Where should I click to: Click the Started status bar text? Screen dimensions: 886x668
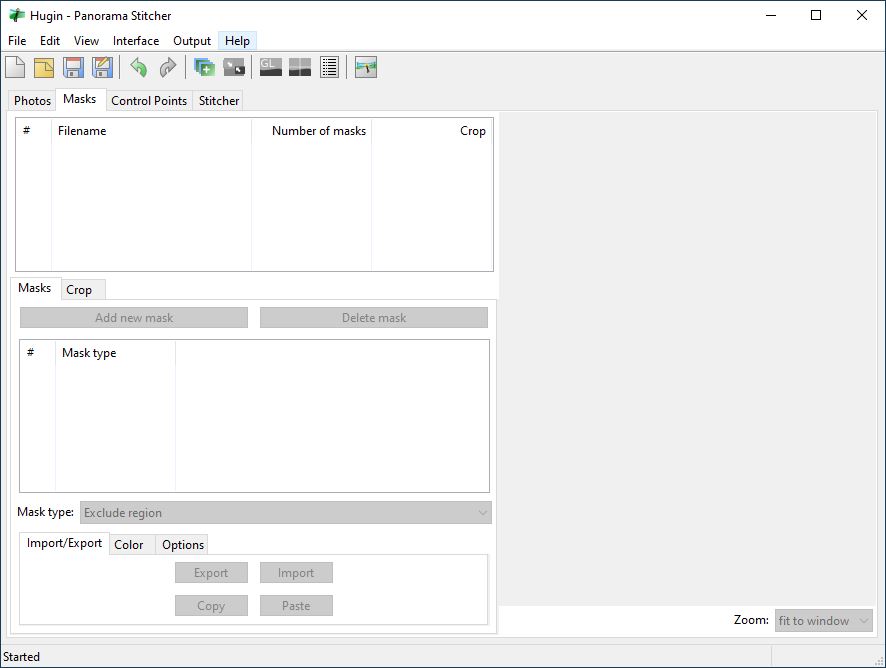click(x=21, y=657)
